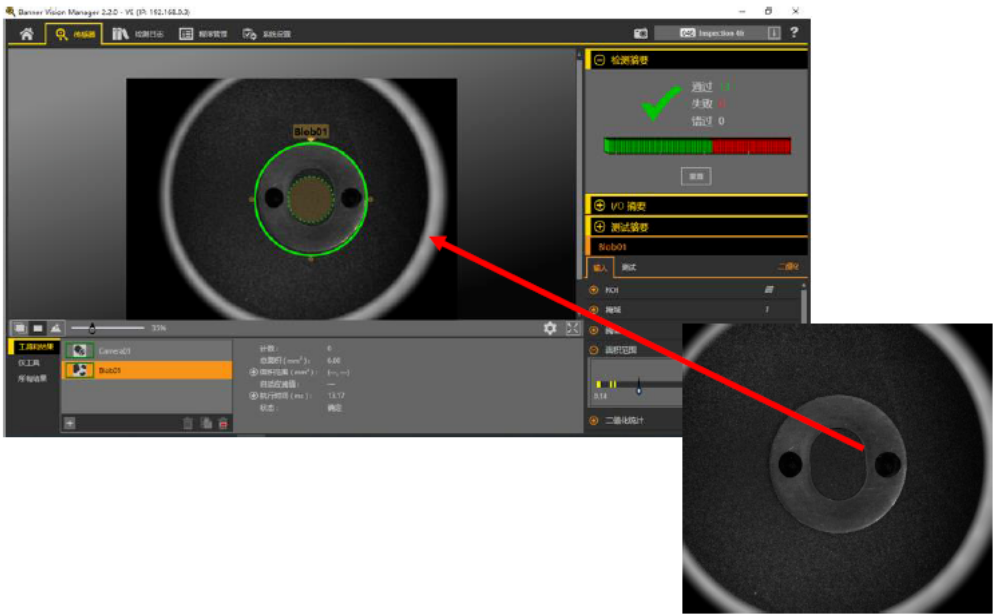995x616 pixels.
Task: Click the pass/fail history bar
Action: tap(697, 146)
